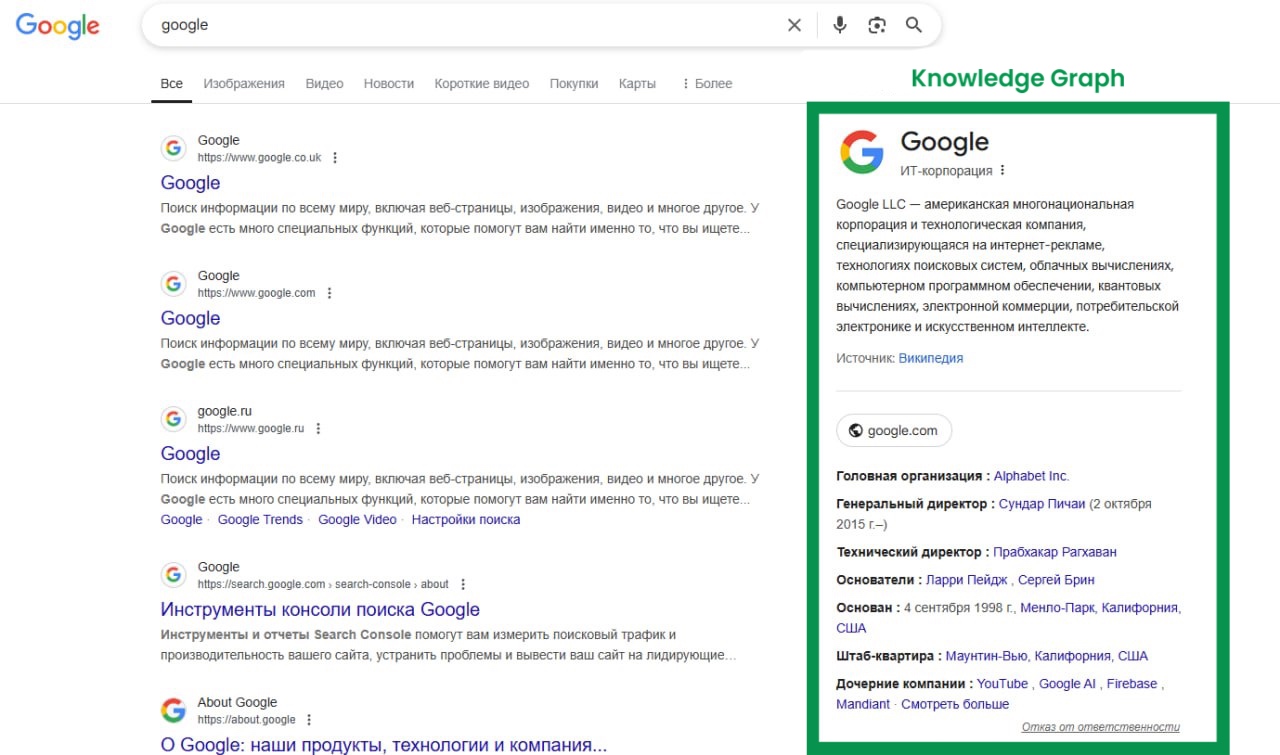Open Google AI subsidiary link
This screenshot has height=755, width=1280.
1067,684
